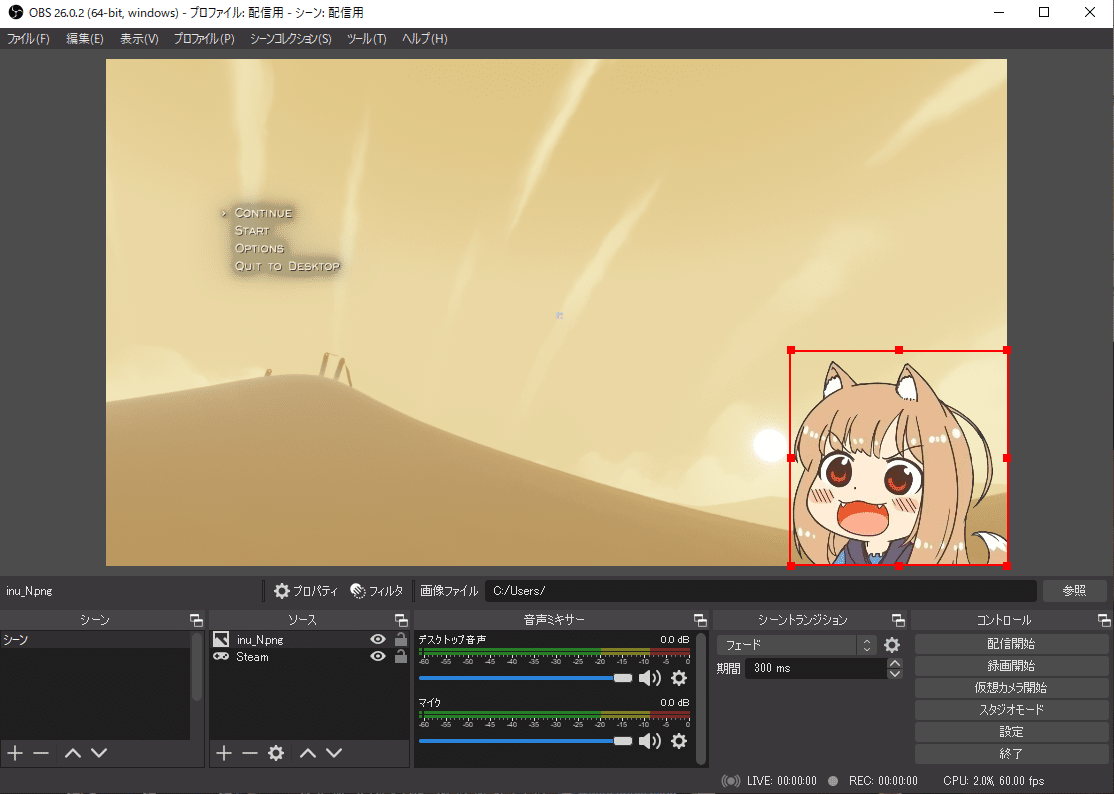Viewport: 1114px width, 794px height.
Task: Click the 仮想カメラ開始 button
Action: (x=1011, y=688)
